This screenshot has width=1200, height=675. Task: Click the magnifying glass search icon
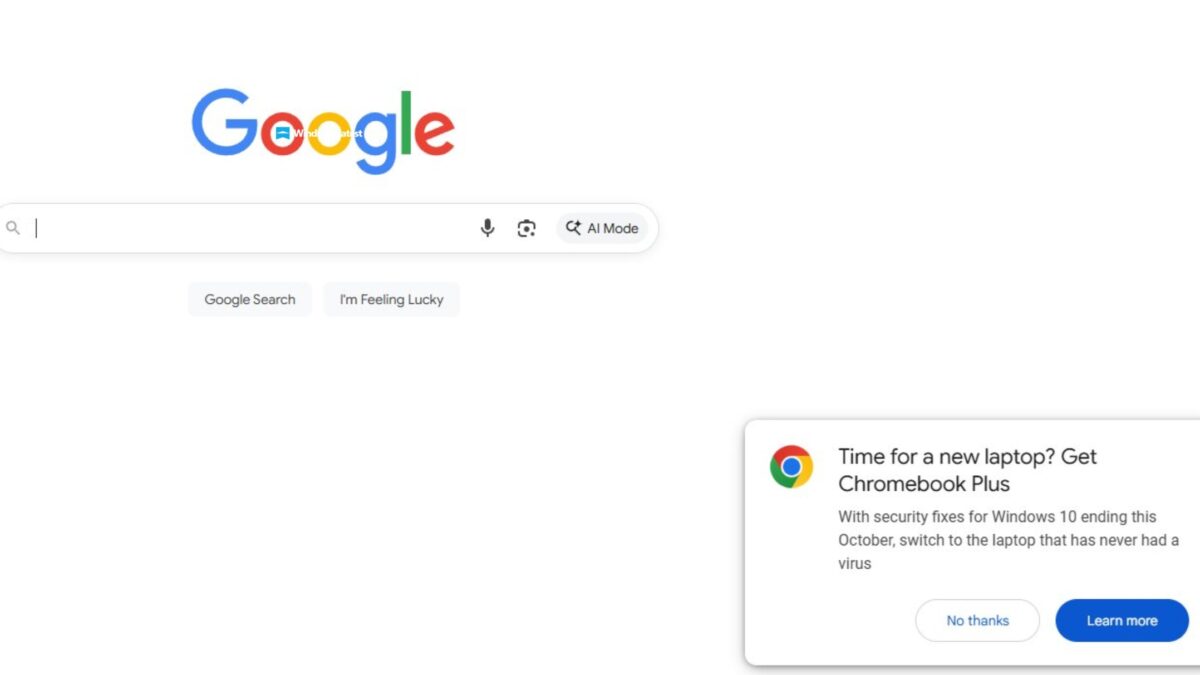point(13,228)
